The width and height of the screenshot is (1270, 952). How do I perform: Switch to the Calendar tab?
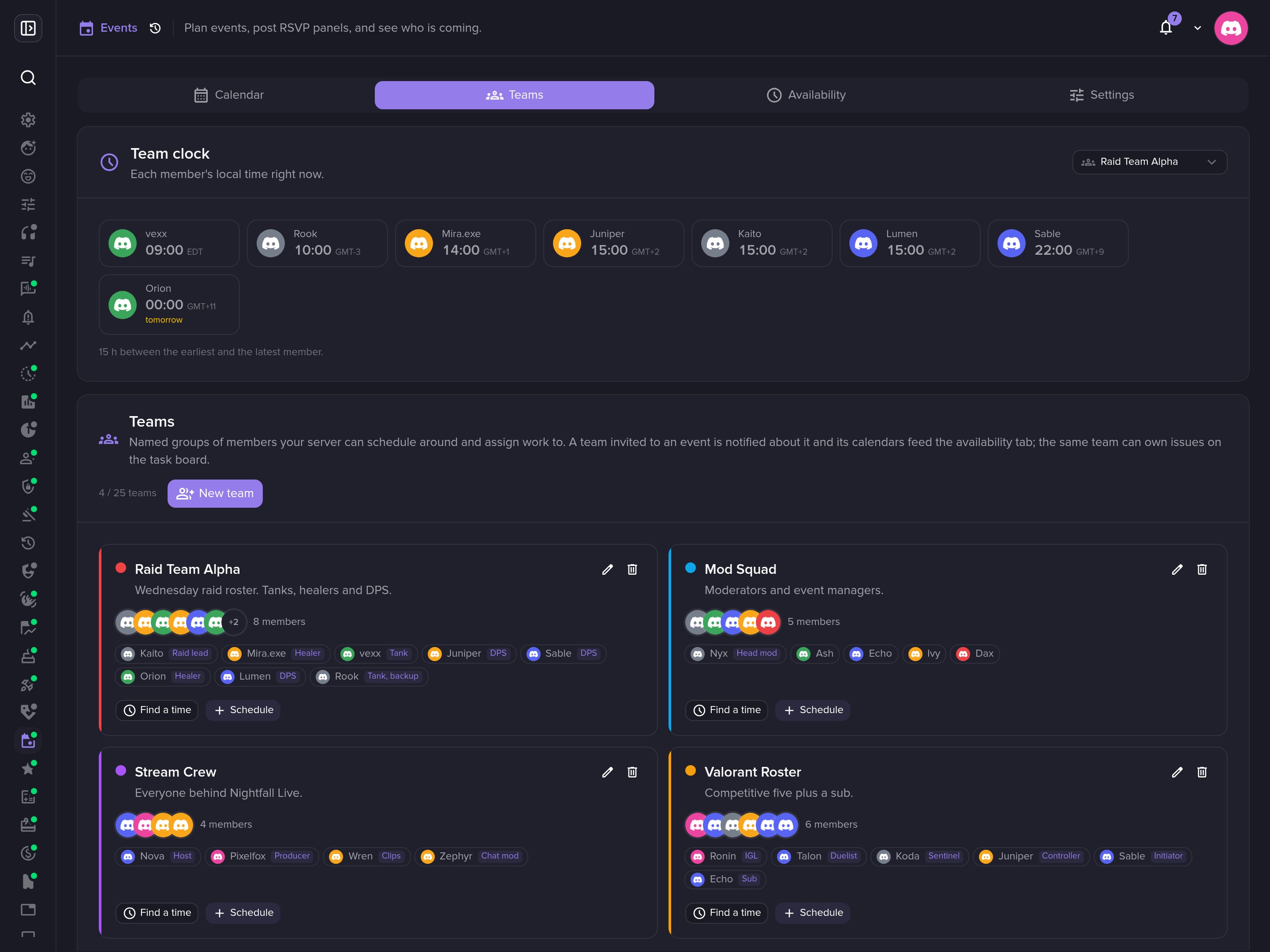coord(229,95)
